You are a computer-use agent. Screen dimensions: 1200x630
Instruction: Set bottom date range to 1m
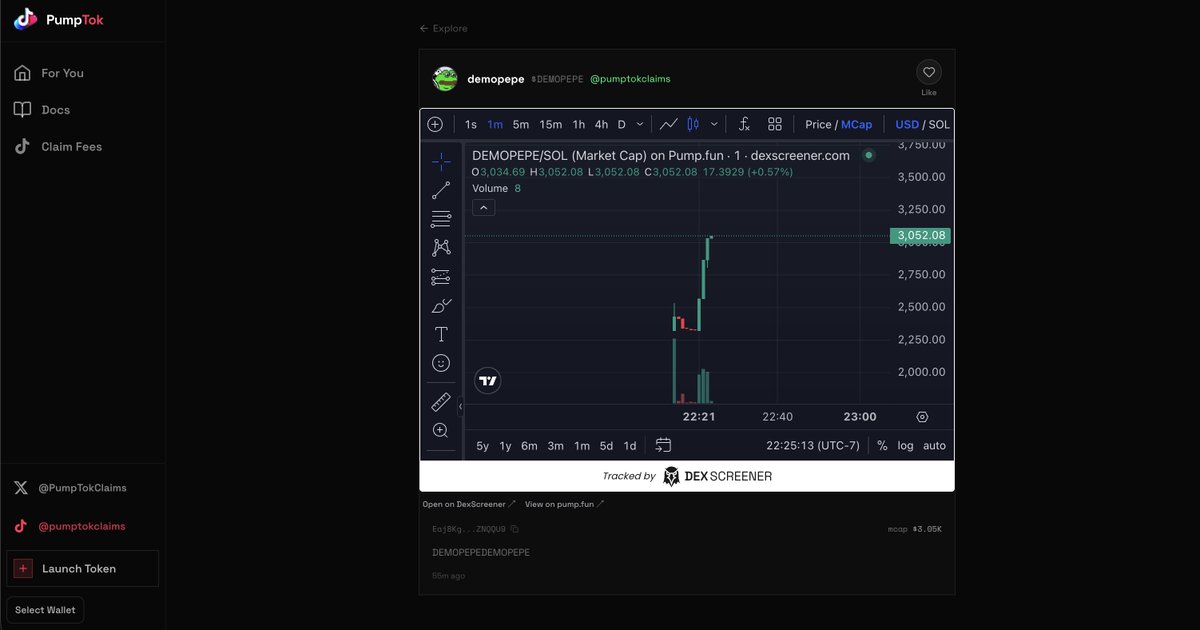tap(582, 446)
